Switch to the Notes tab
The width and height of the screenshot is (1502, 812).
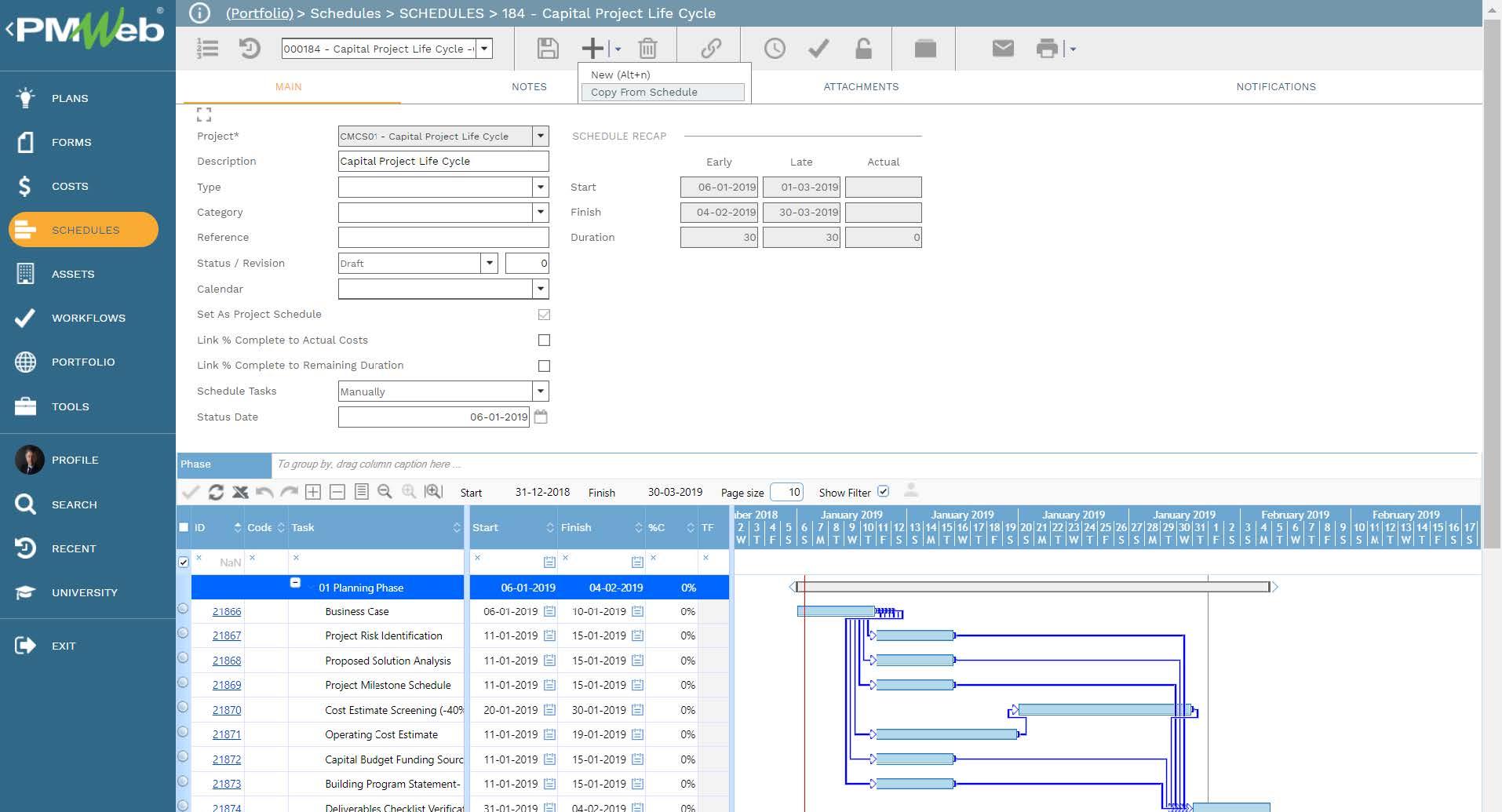pos(529,87)
